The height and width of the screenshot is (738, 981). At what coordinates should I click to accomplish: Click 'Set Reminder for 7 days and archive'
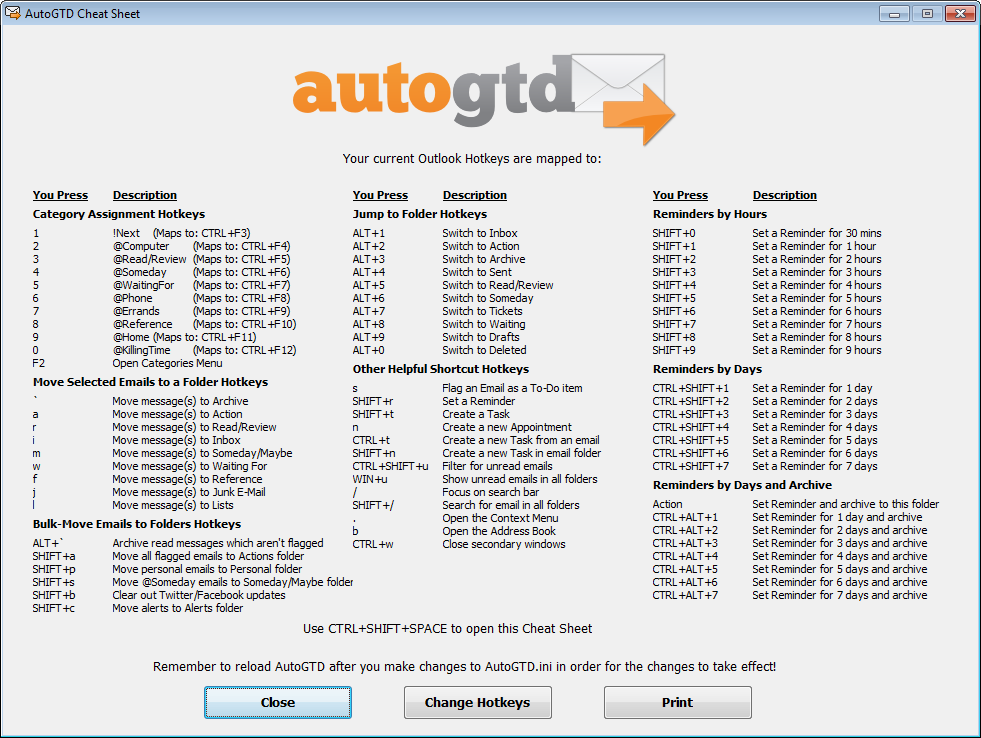840,595
